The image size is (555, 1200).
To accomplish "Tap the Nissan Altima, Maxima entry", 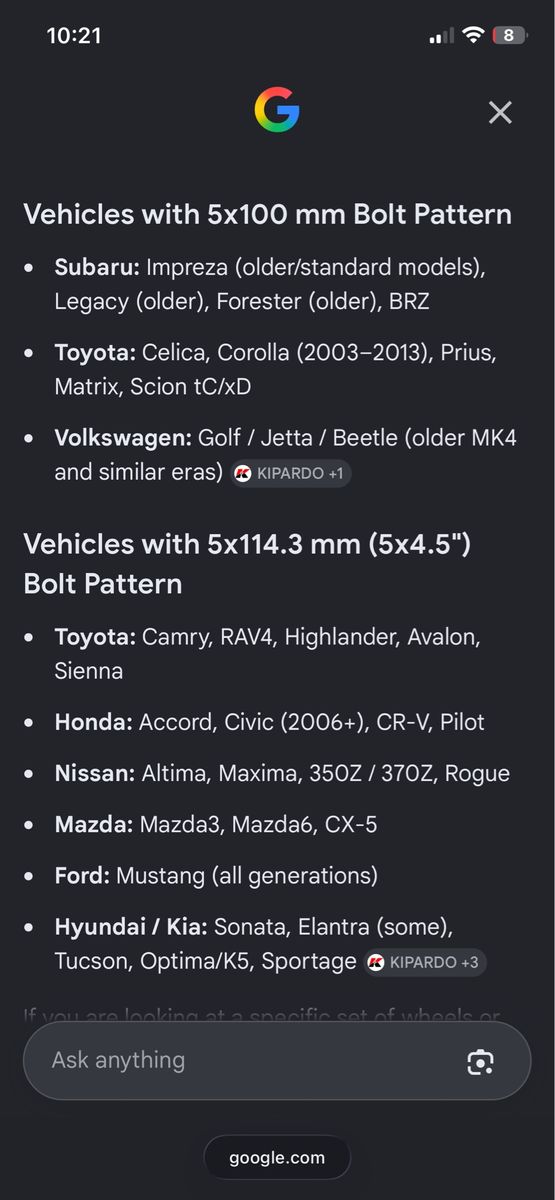I will click(282, 773).
